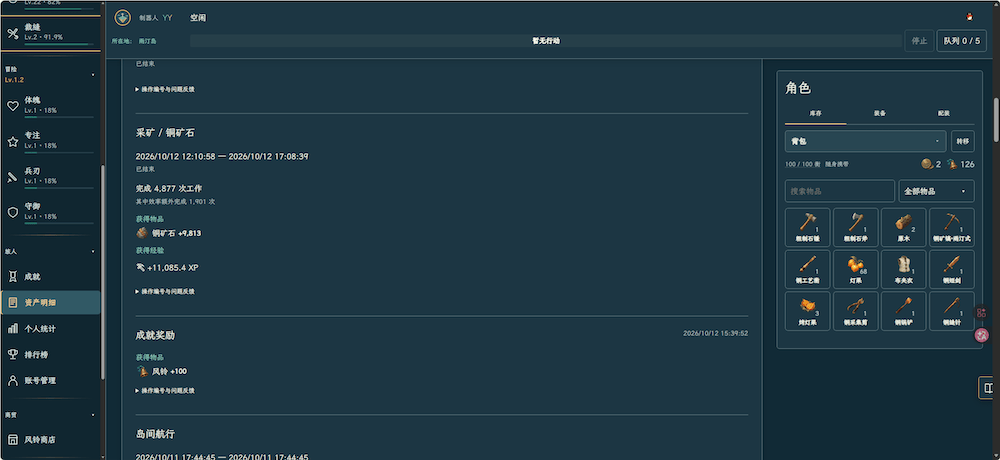1000x460 pixels.
Task: Open the 个人统计 sidebar entry
Action: pos(50,329)
